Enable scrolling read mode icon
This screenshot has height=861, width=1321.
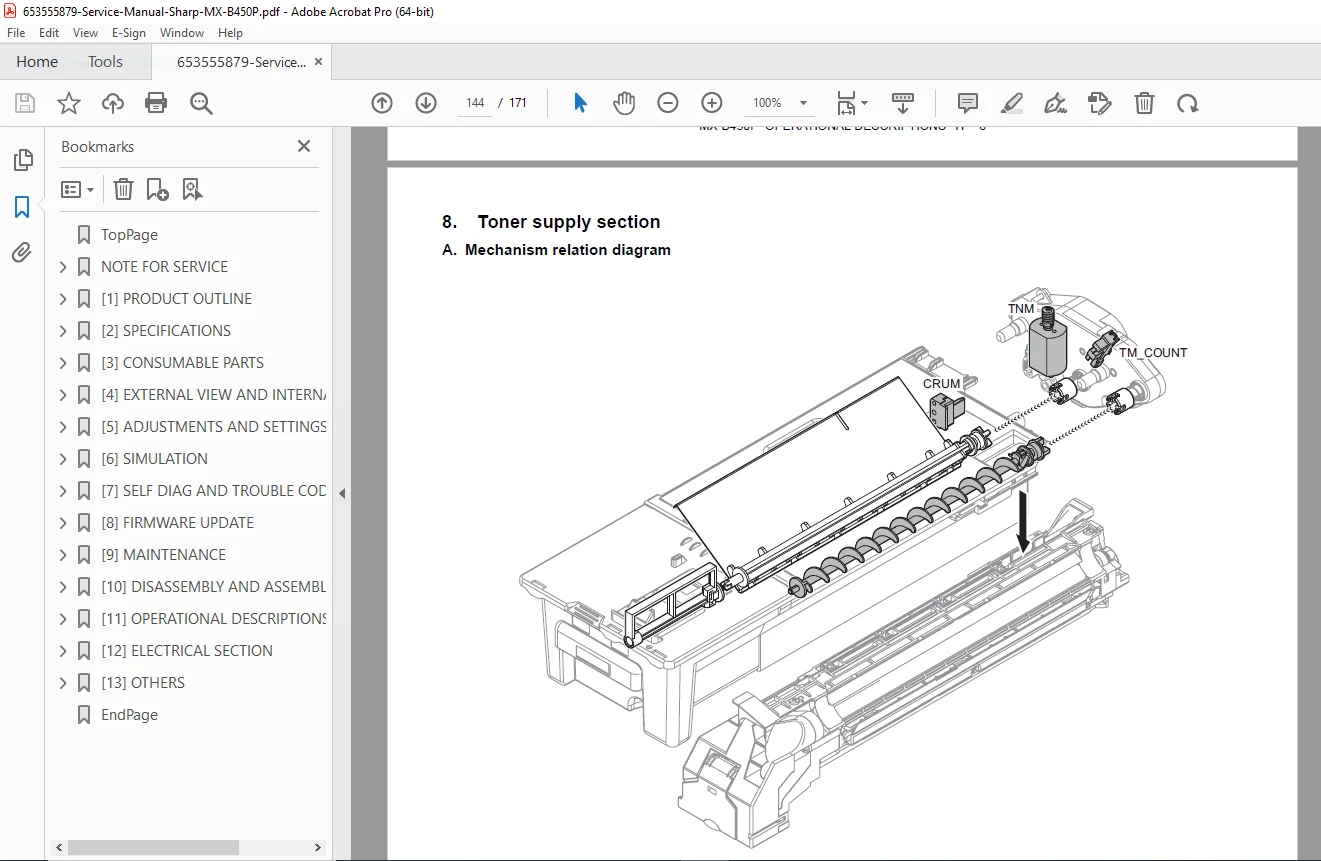point(903,103)
